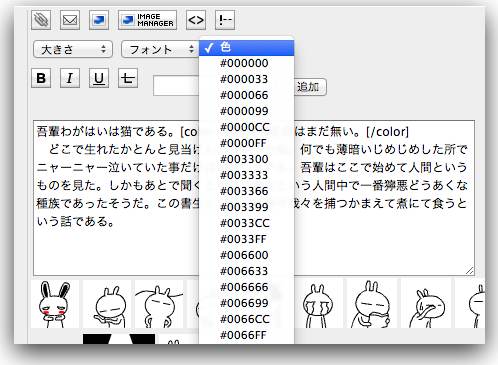Viewport: 498px width, 365px height.
Task: Open the Image Manager button
Action: 147,20
